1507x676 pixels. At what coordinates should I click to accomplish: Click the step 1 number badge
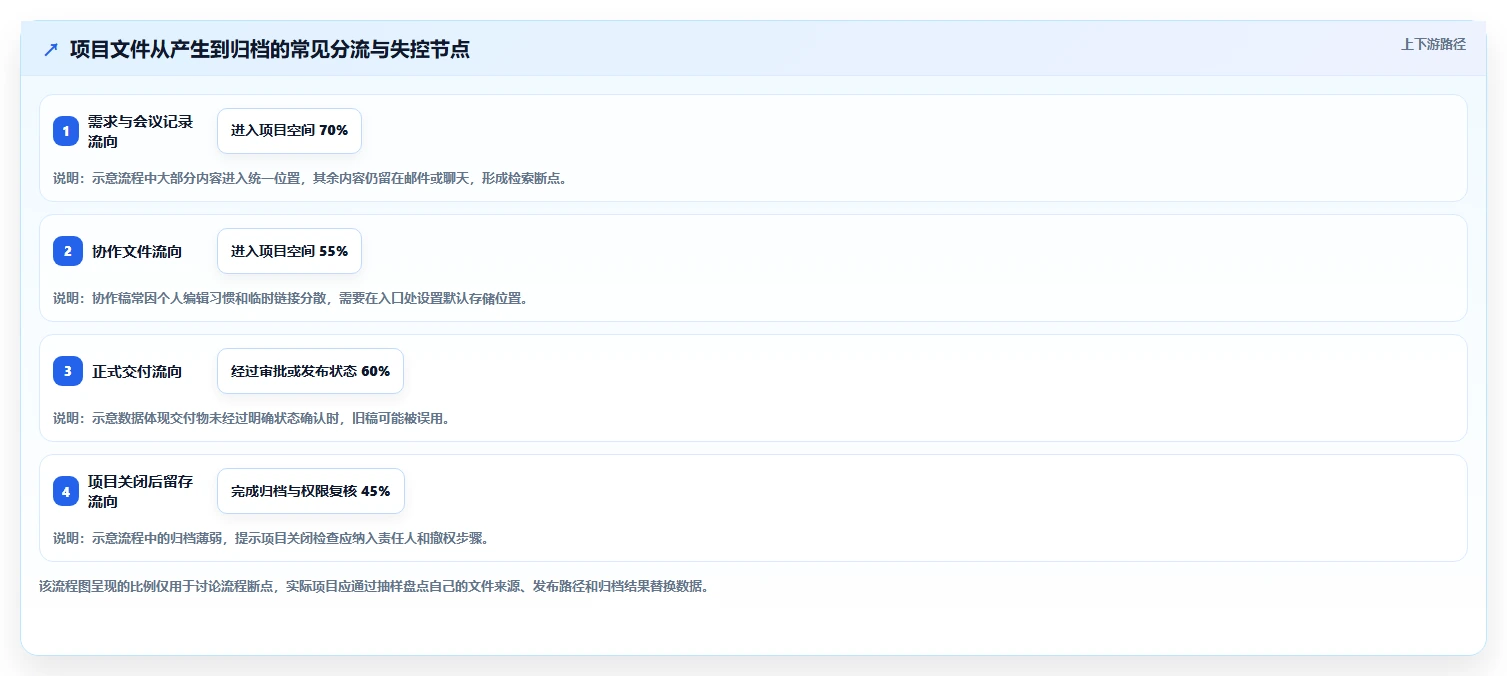(66, 131)
